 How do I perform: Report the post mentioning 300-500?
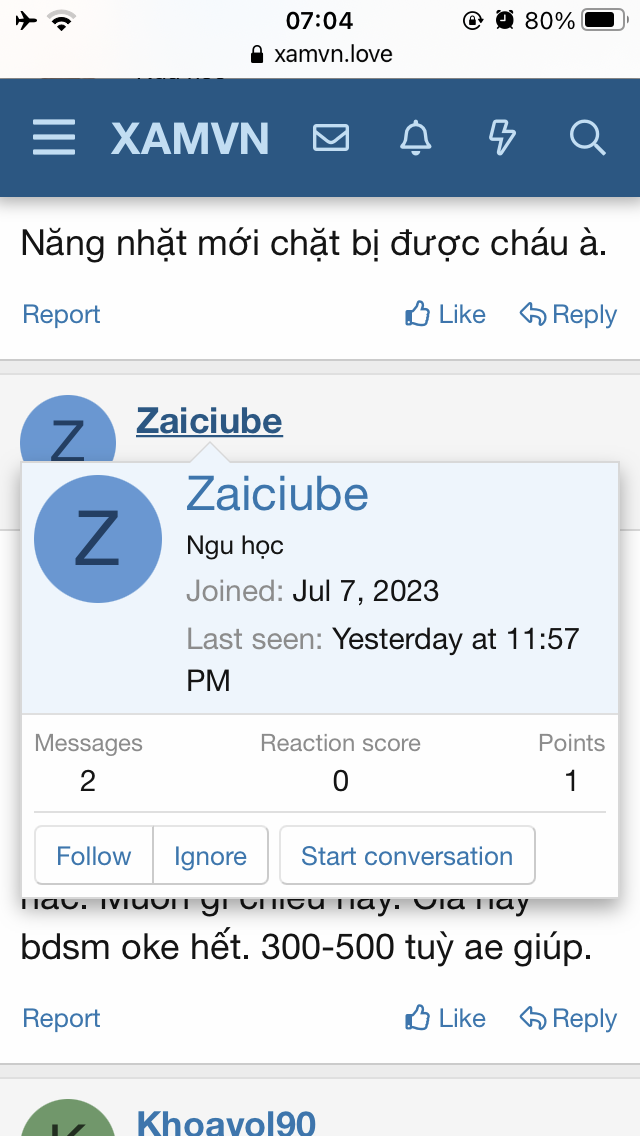point(61,1019)
